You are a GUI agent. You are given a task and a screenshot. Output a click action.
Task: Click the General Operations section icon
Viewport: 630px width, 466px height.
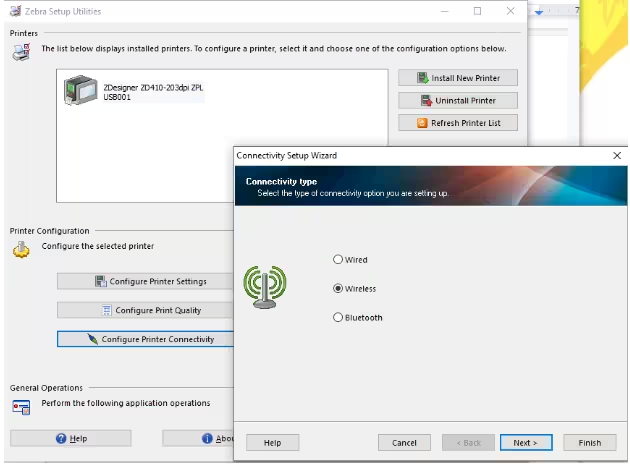coord(21,406)
